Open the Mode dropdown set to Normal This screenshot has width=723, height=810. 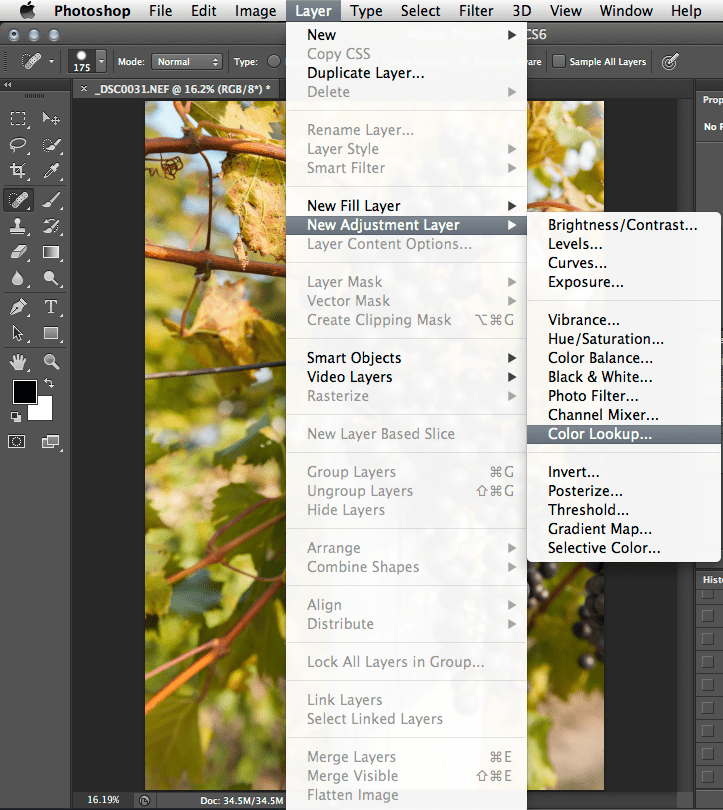187,61
